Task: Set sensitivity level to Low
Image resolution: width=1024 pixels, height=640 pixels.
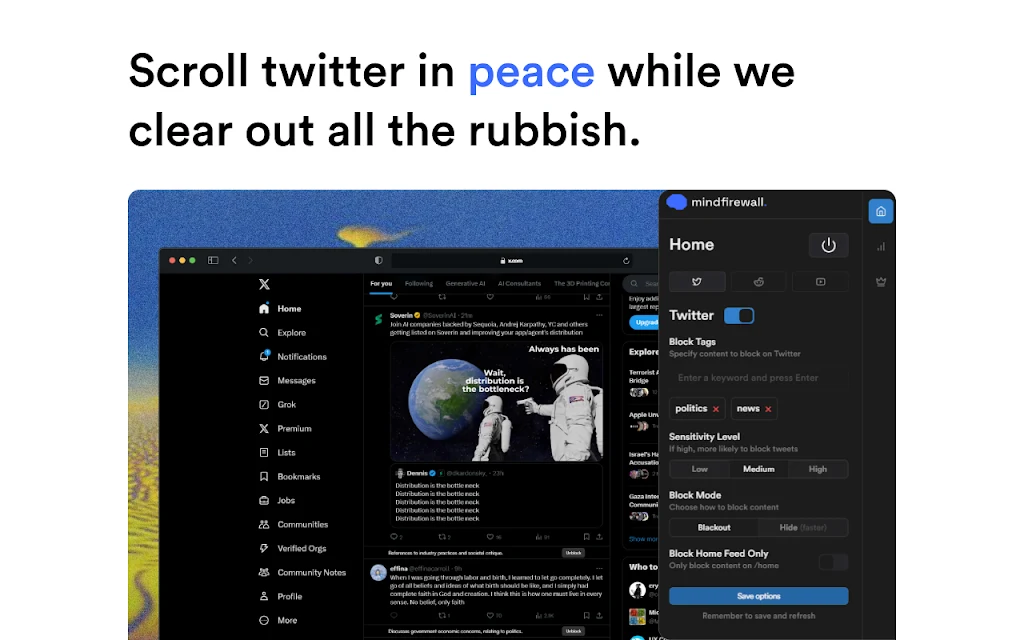Action: (x=699, y=469)
